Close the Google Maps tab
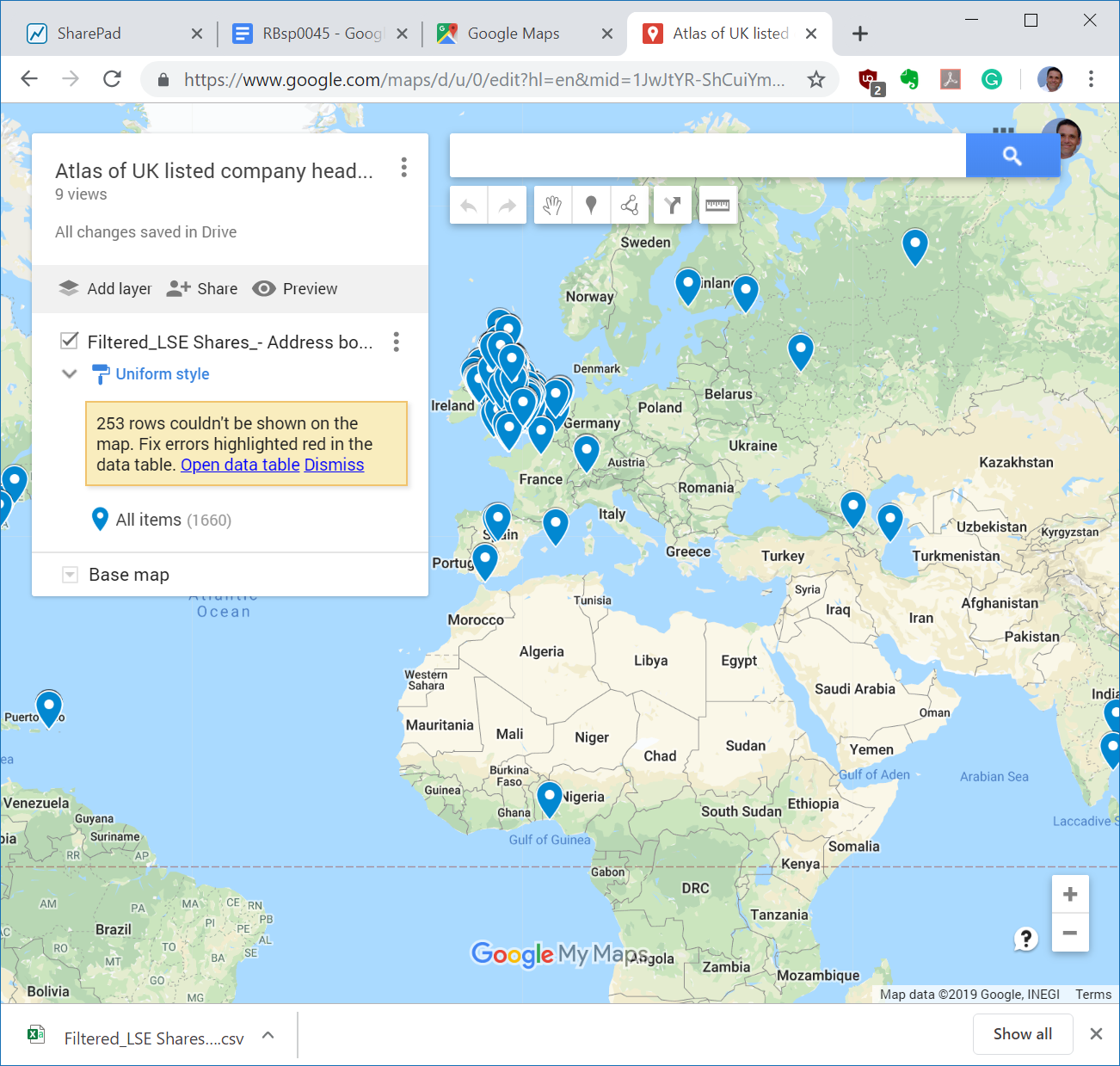1120x1066 pixels. tap(607, 34)
